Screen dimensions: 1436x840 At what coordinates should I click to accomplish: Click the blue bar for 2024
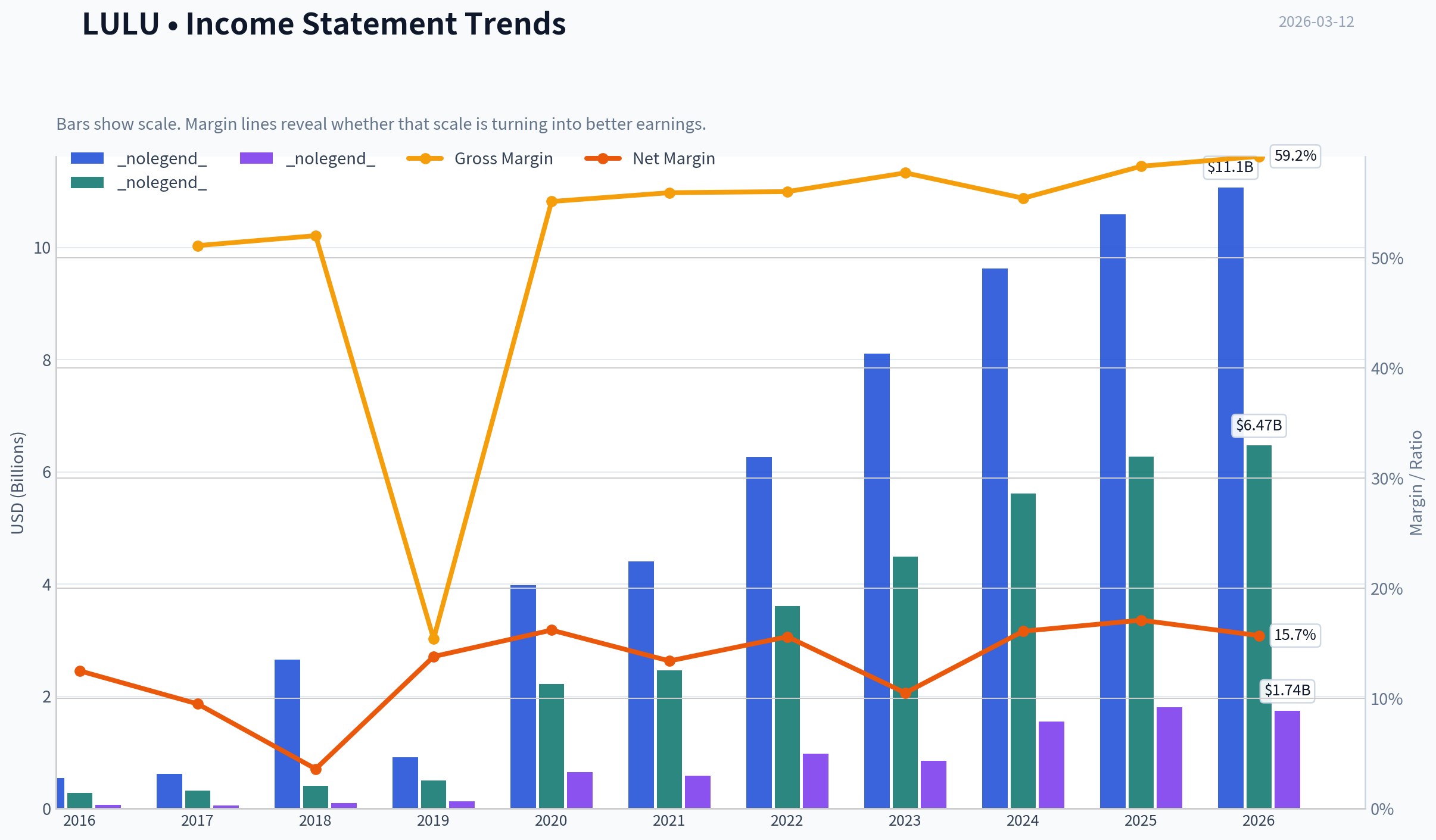click(995, 538)
